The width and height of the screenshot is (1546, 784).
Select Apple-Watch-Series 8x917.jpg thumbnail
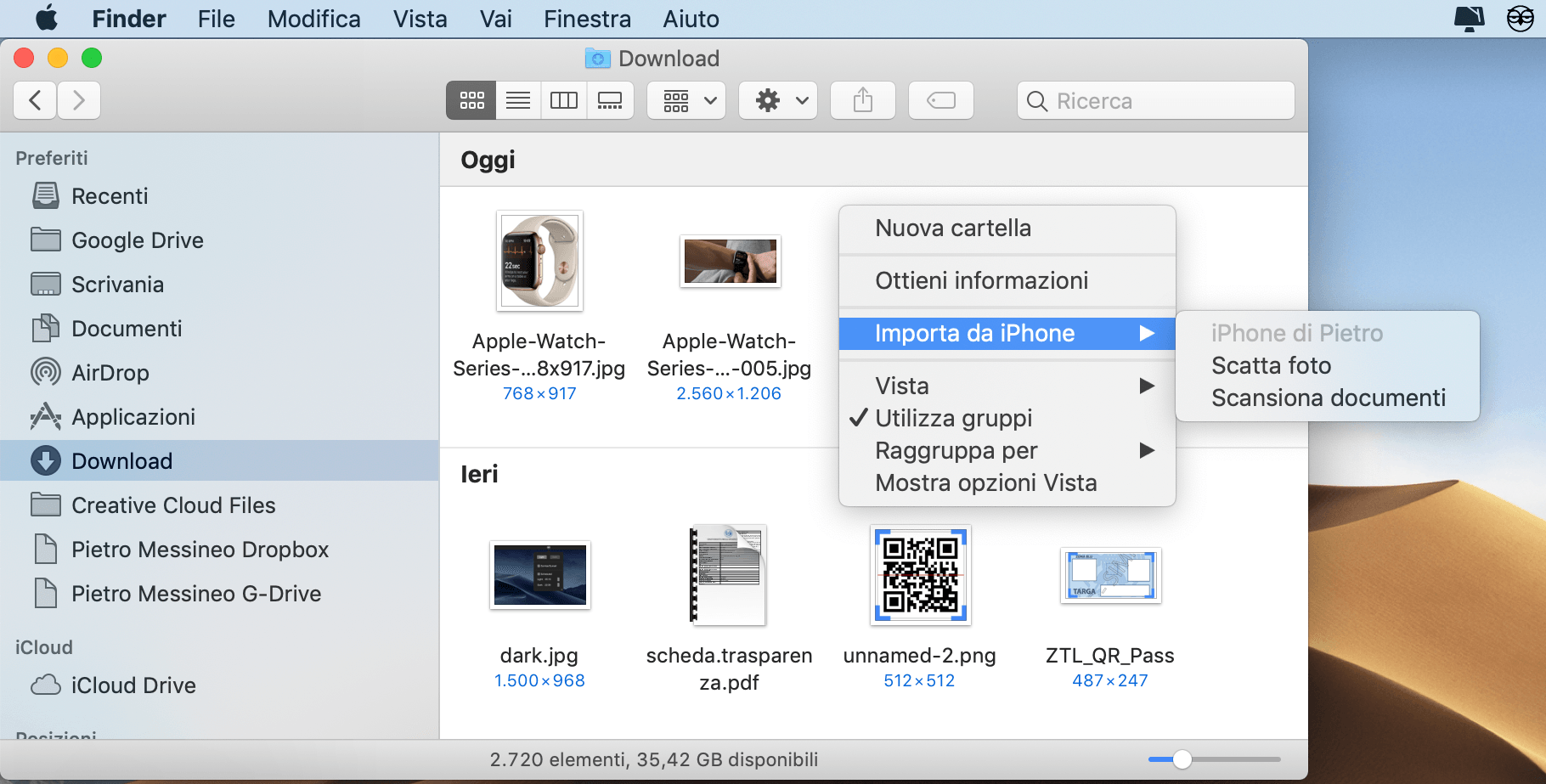click(539, 261)
